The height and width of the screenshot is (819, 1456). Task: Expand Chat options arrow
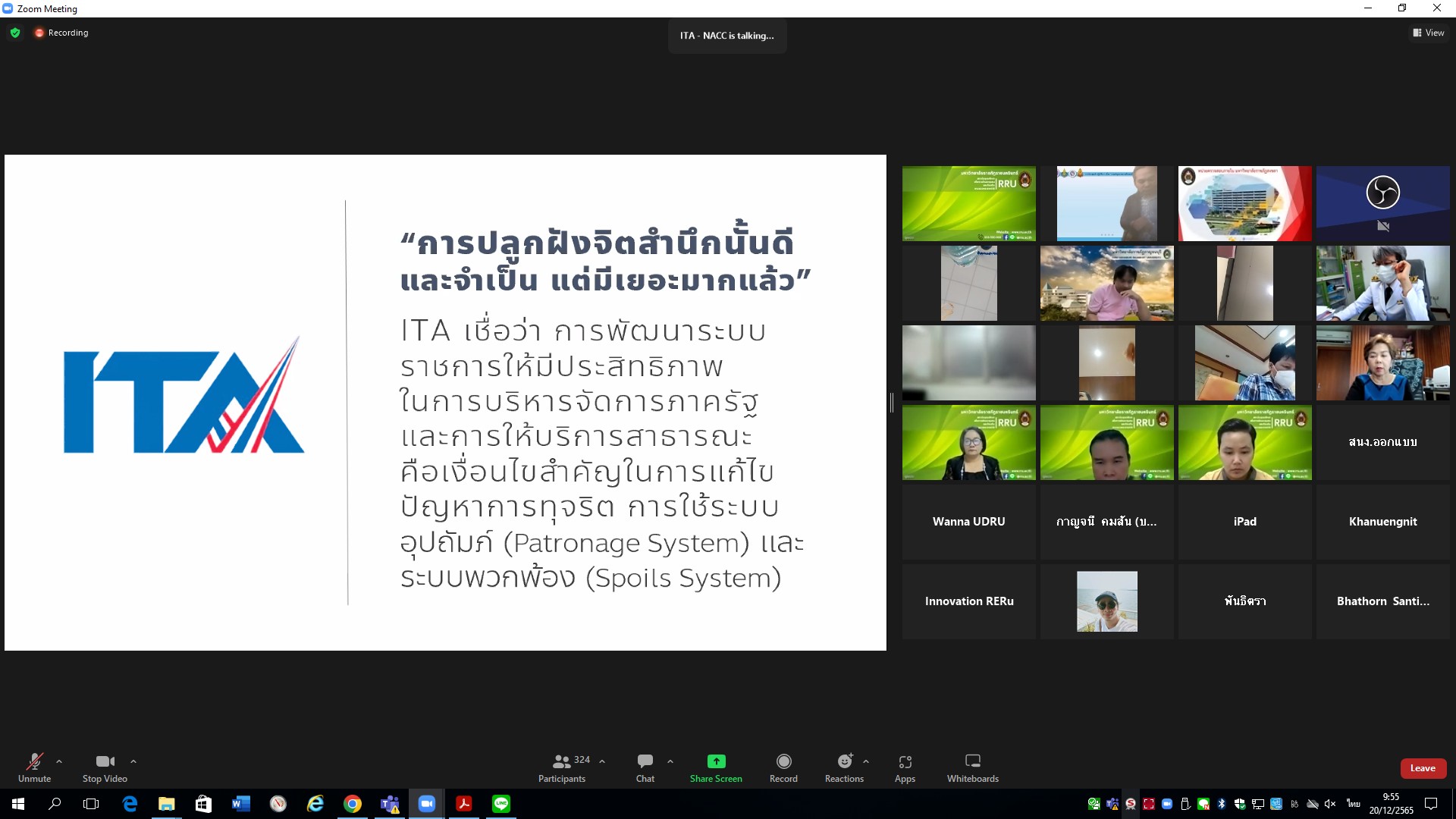(670, 761)
